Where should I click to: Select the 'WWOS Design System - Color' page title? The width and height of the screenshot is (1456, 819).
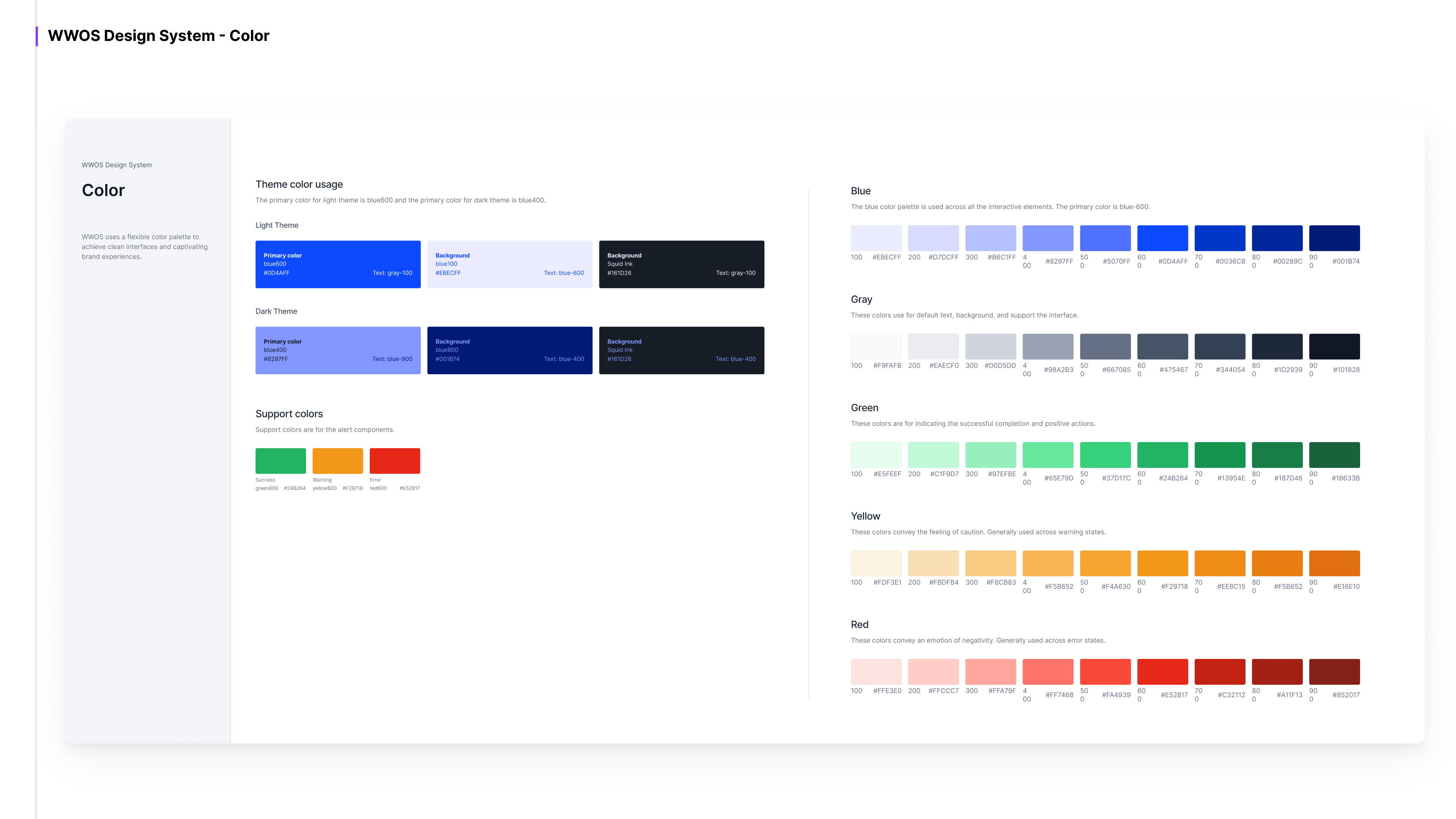pos(158,36)
